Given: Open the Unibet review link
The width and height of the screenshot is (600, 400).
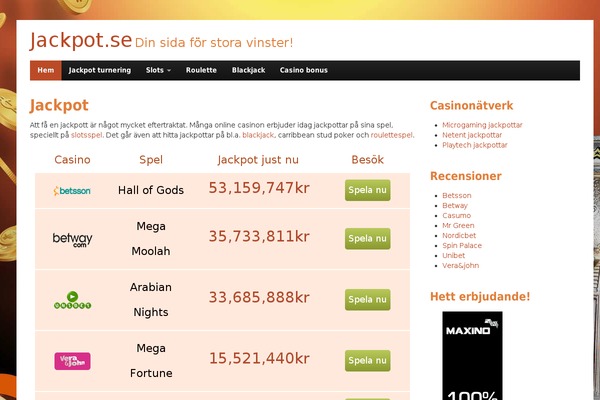Looking at the screenshot, I should click(x=453, y=255).
